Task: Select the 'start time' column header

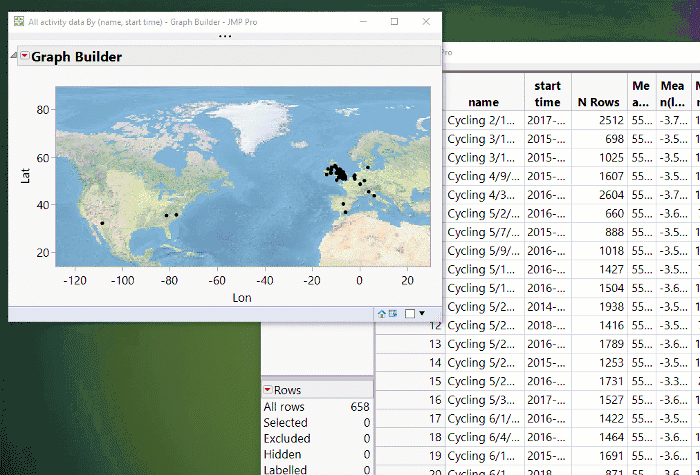Action: (547, 94)
